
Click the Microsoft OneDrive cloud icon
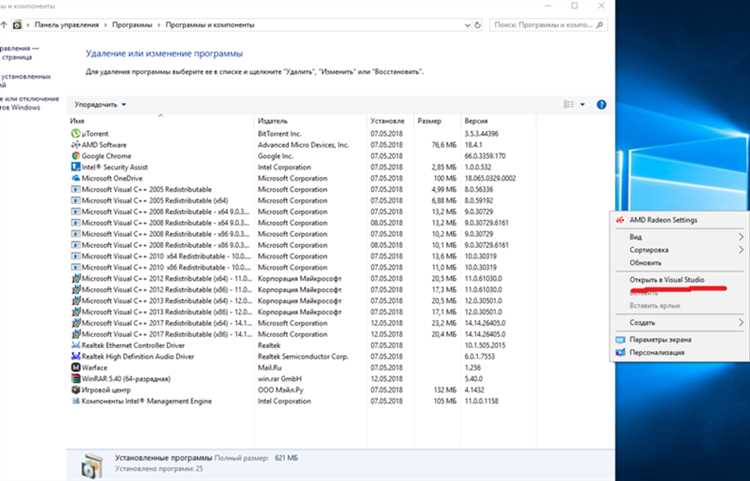coord(76,178)
